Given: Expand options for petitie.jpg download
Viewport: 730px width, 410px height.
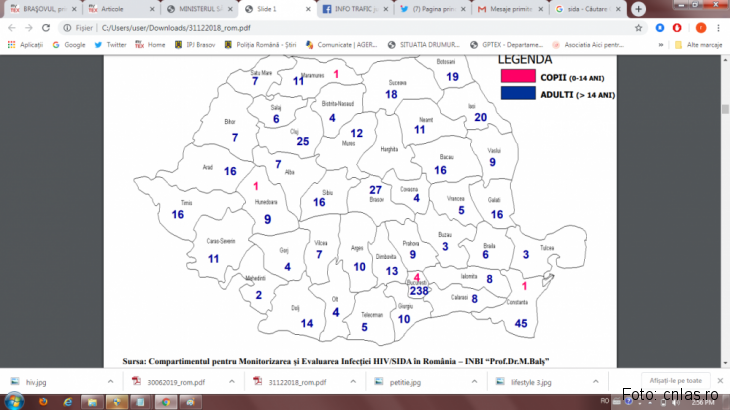Looking at the screenshot, I should click(474, 382).
